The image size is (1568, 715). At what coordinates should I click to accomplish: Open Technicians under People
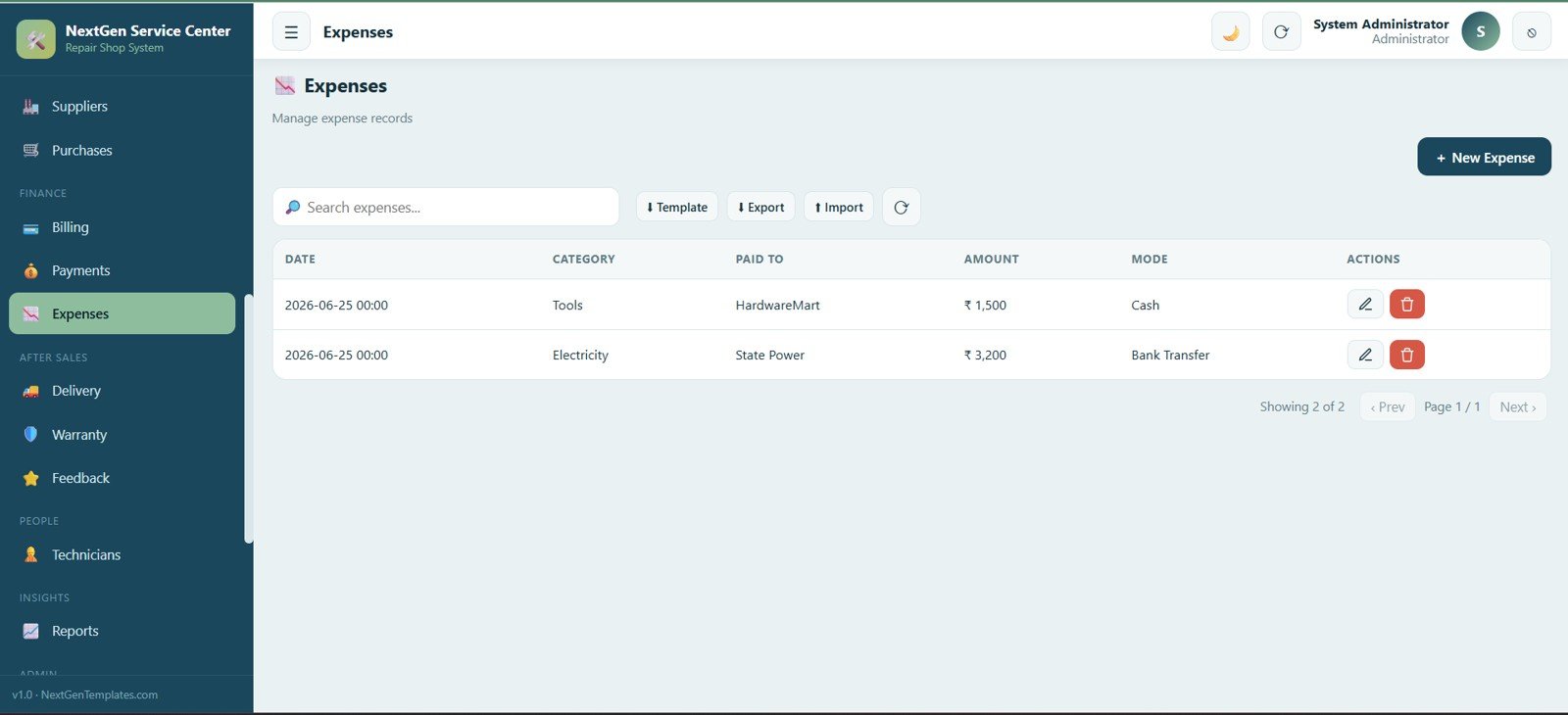tap(122, 554)
